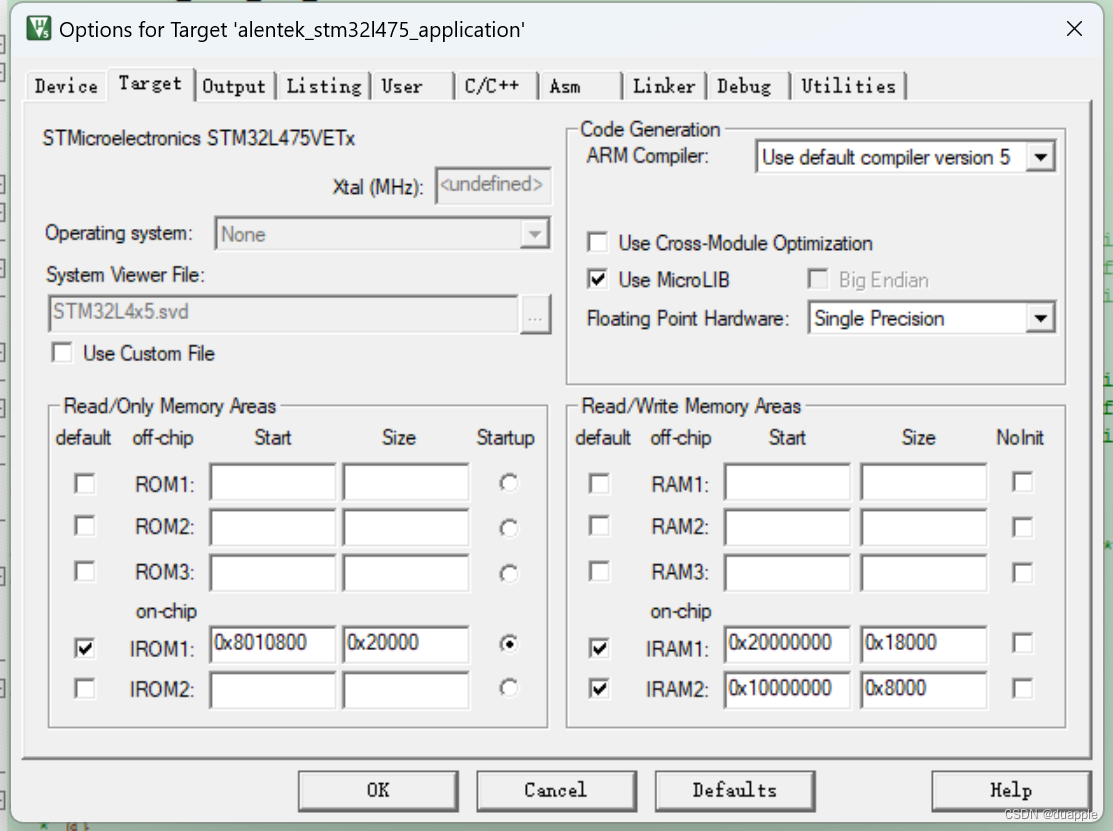This screenshot has width=1113, height=831.
Task: Click the Xtal (MHz) field
Action: pos(493,185)
